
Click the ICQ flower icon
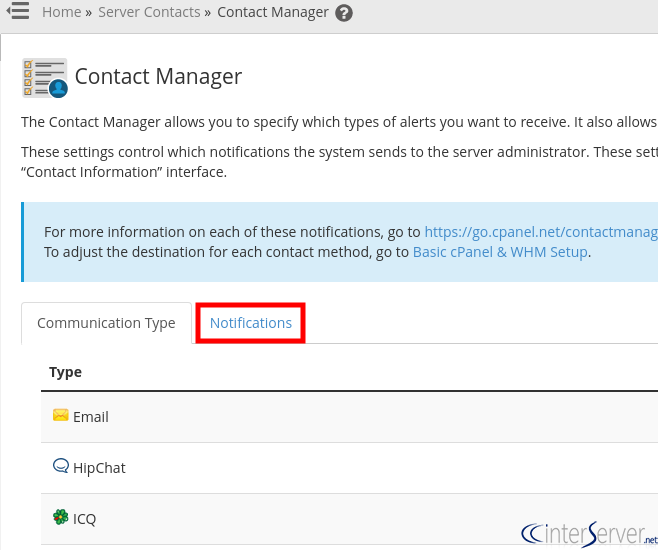pos(60,517)
